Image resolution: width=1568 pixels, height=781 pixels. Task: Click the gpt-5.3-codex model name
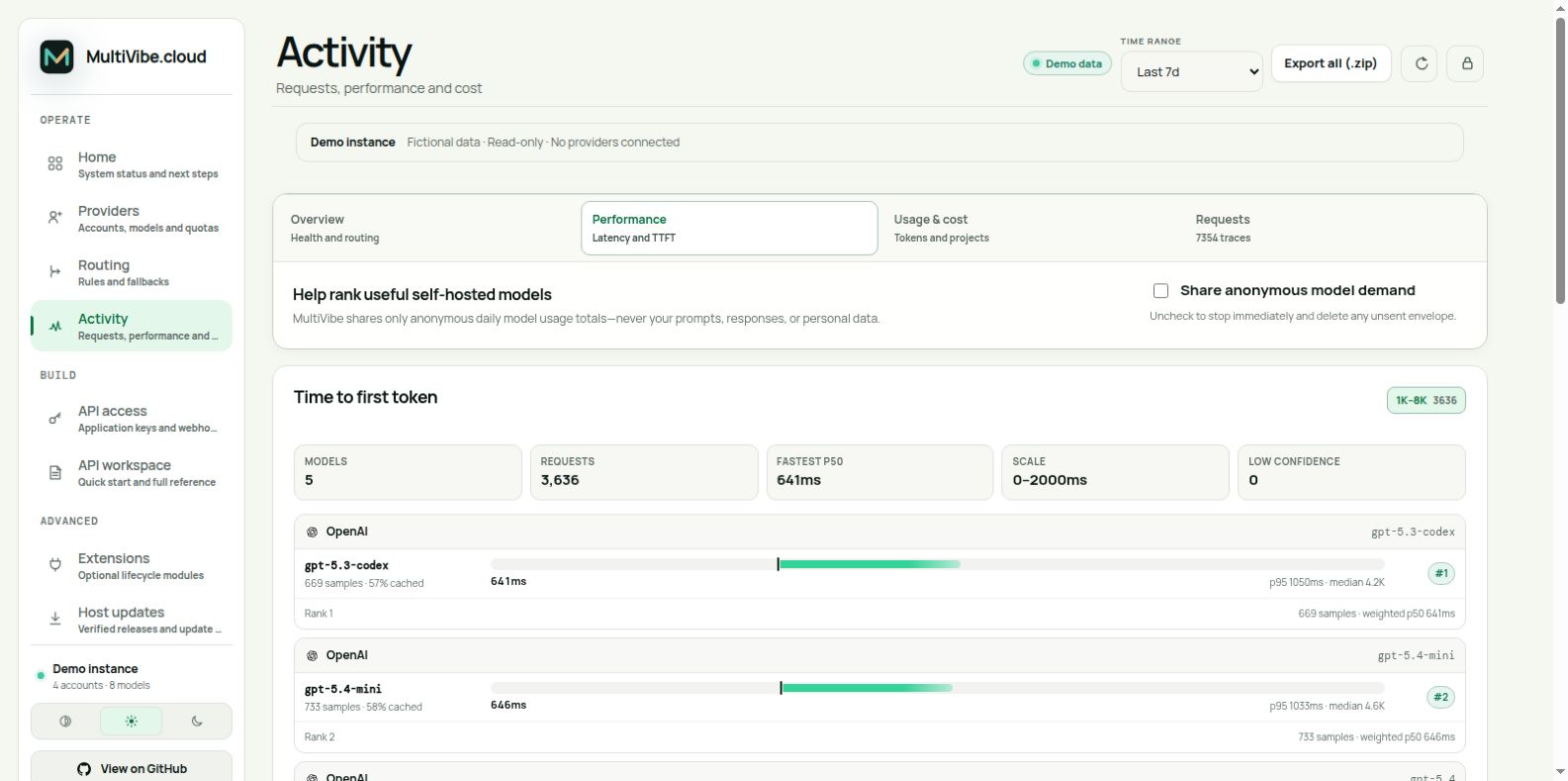[x=346, y=566]
